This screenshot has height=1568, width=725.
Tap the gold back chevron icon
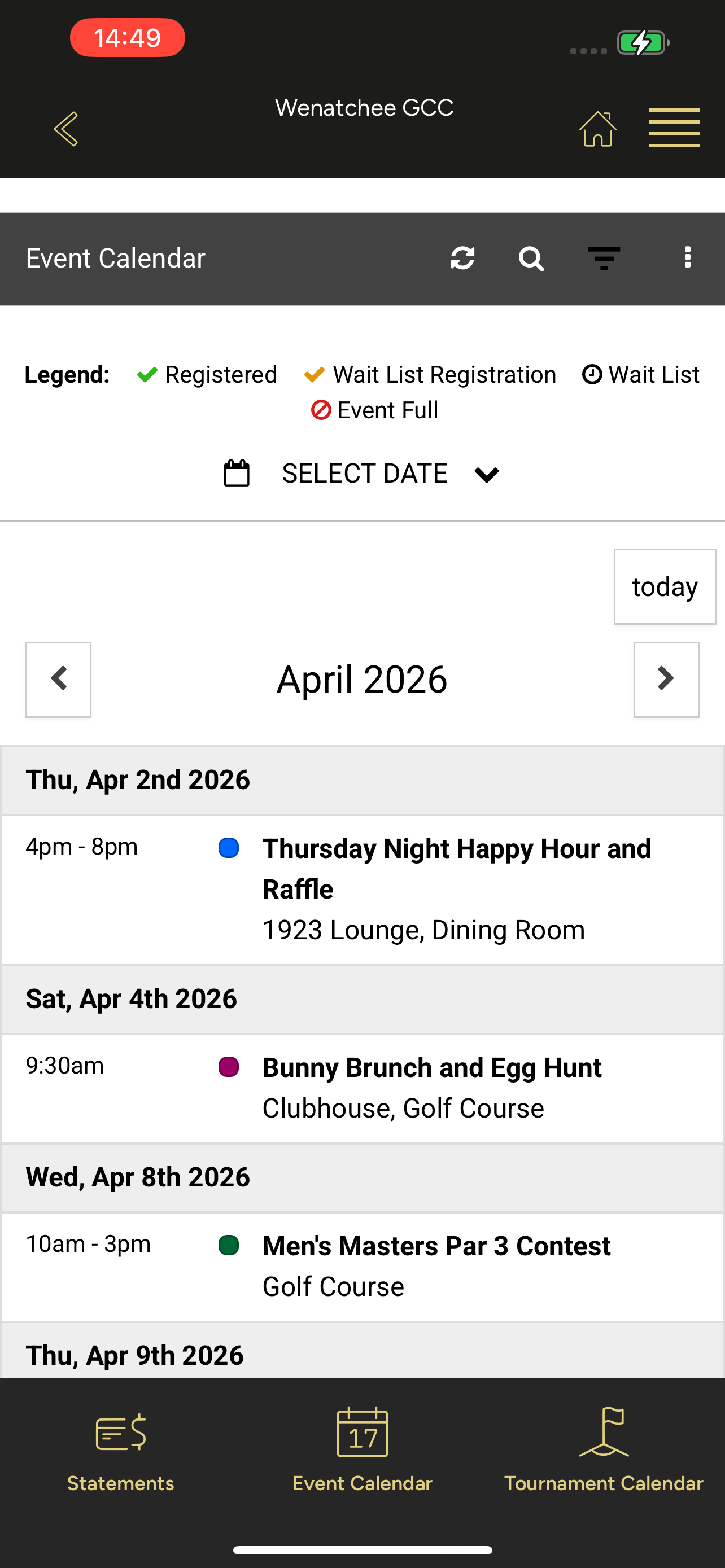[x=65, y=129]
